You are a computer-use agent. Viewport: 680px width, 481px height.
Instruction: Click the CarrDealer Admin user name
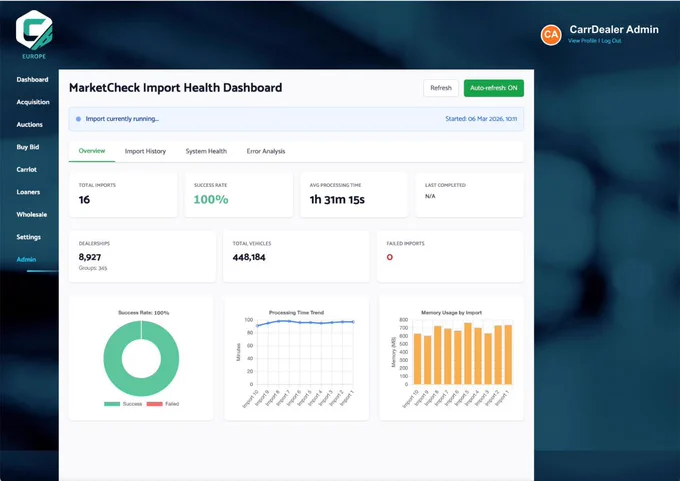(x=614, y=29)
